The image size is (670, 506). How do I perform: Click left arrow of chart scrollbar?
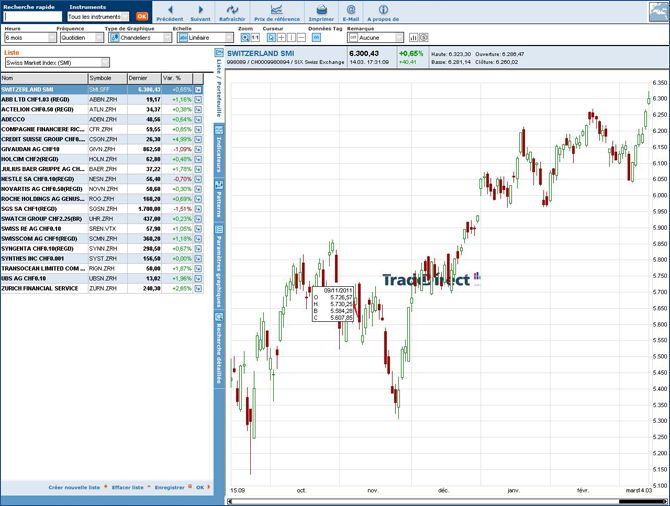(229, 501)
